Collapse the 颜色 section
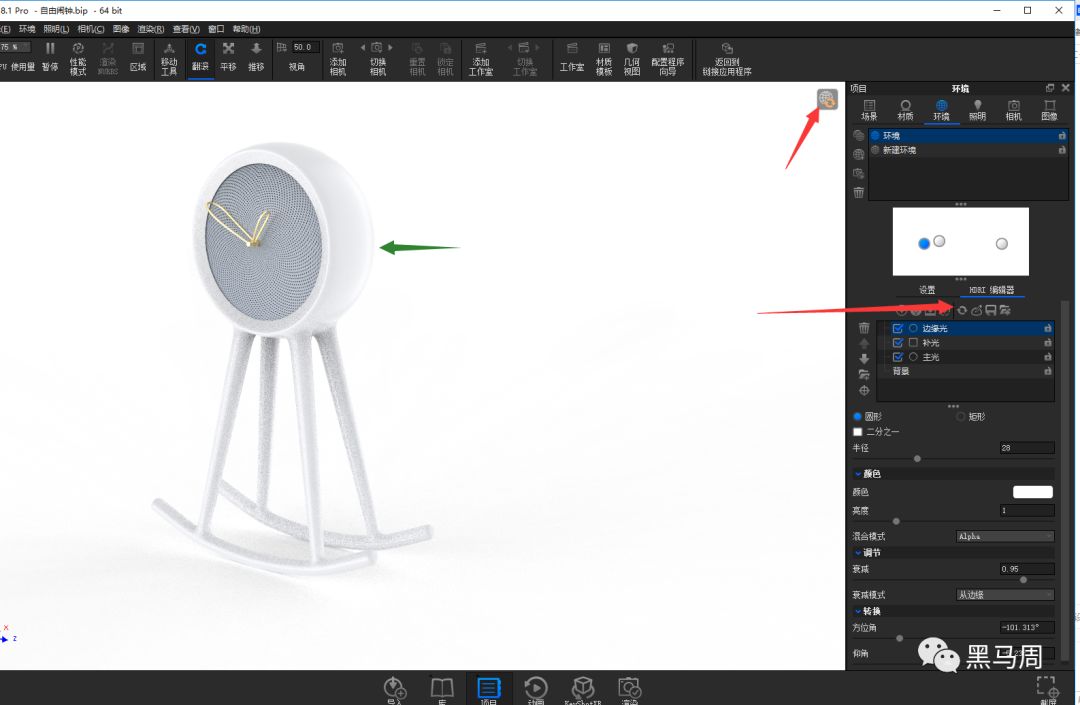This screenshot has width=1080, height=705. tap(858, 474)
